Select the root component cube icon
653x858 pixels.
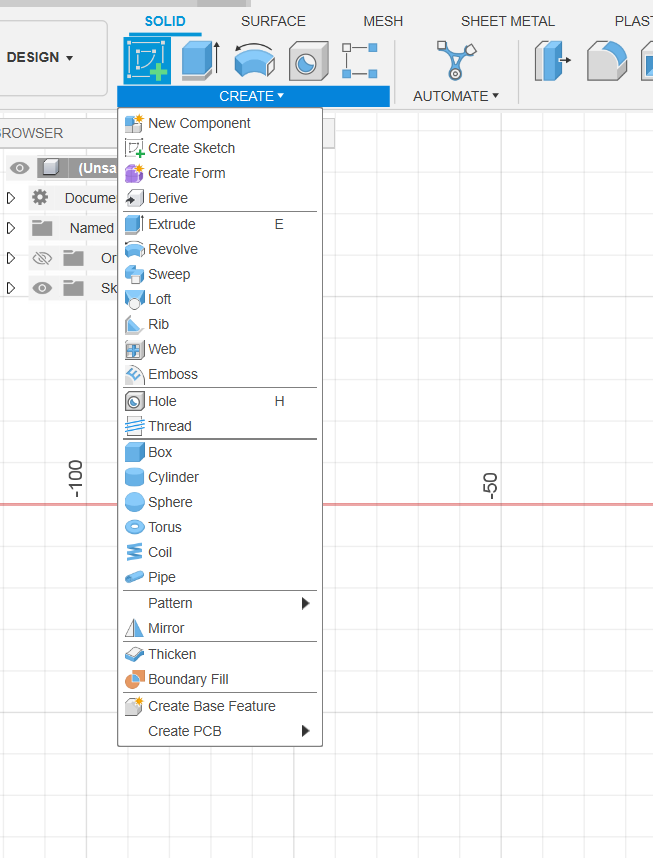pyautogui.click(x=51, y=167)
